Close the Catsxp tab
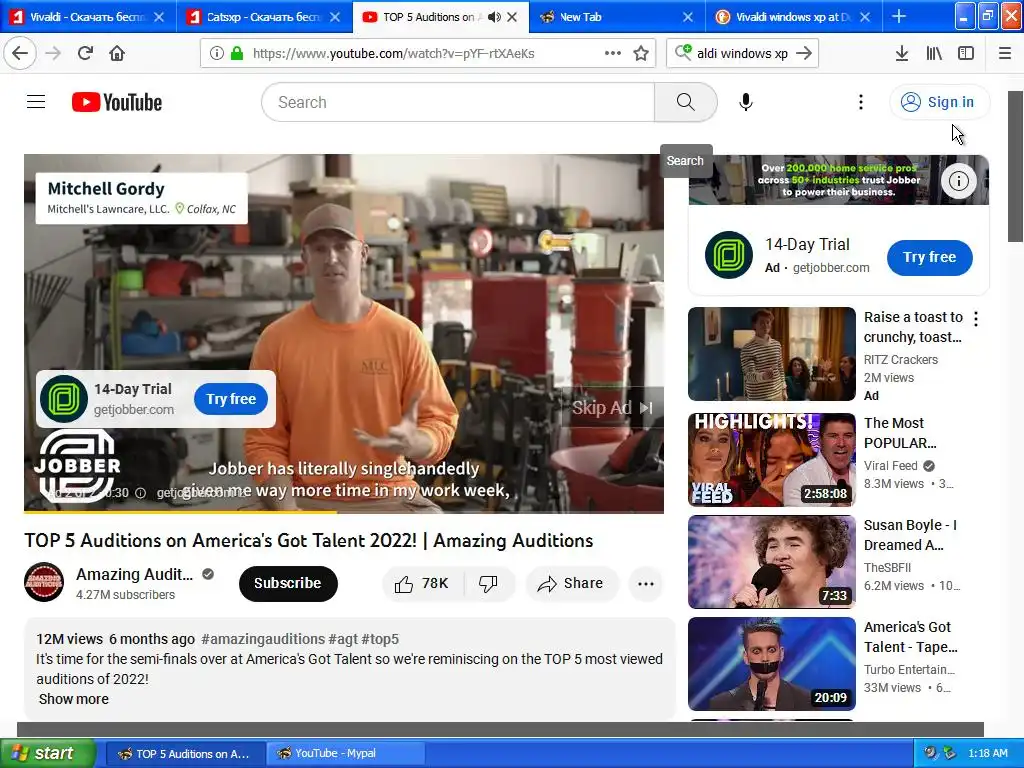This screenshot has height=768, width=1024. coord(335,17)
